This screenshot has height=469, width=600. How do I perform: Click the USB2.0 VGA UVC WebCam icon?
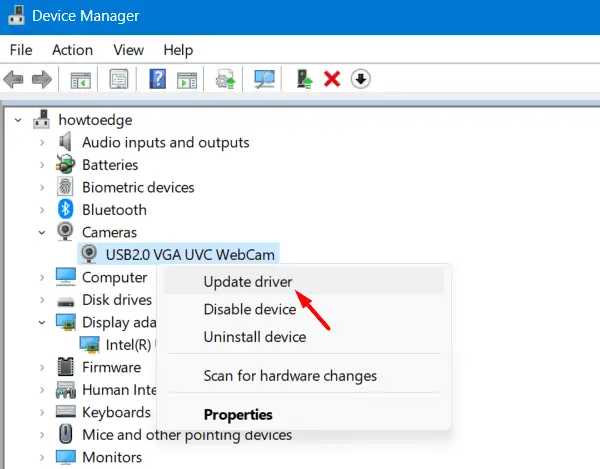click(89, 254)
